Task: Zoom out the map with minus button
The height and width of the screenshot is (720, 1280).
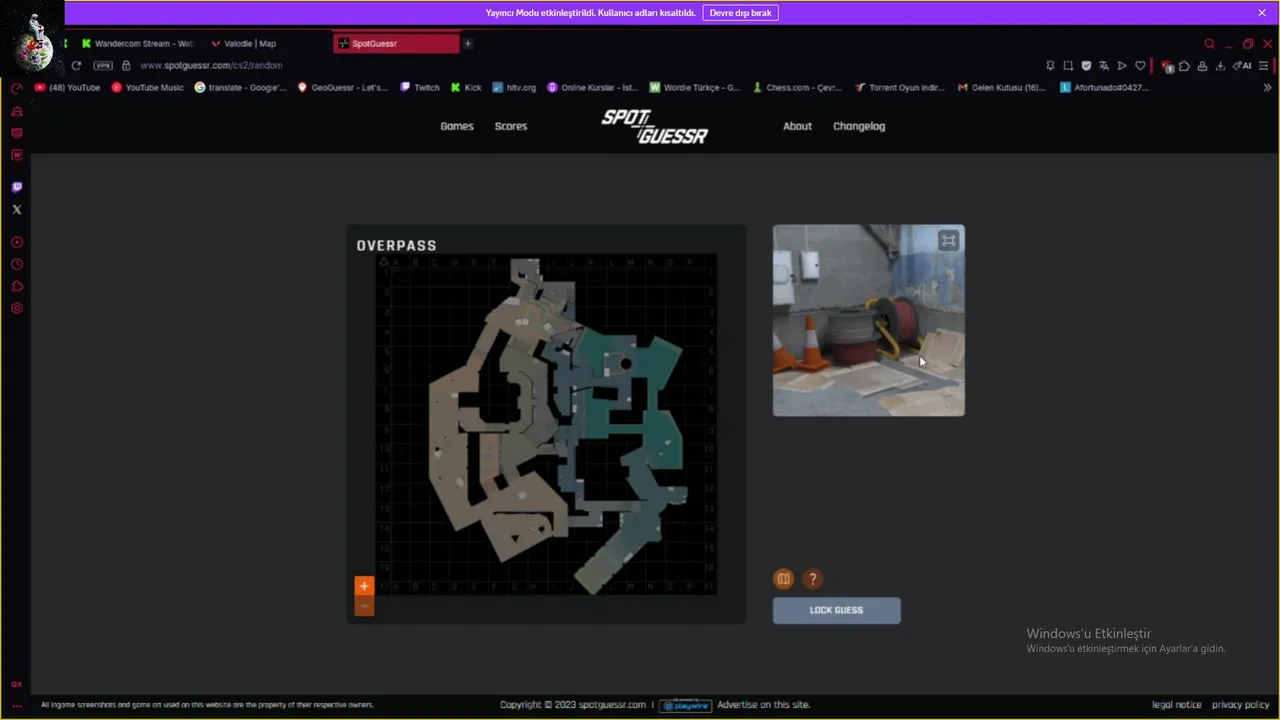Action: pos(364,607)
